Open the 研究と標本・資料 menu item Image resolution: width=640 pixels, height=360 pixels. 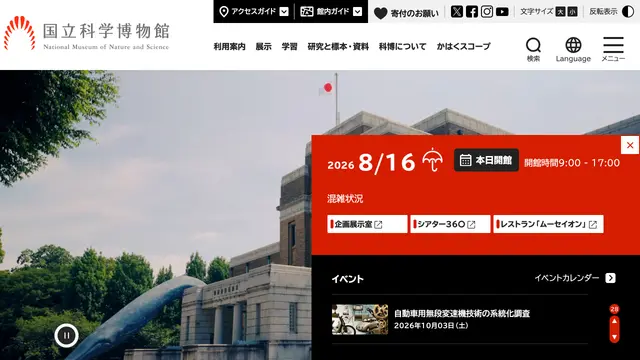pyautogui.click(x=338, y=47)
